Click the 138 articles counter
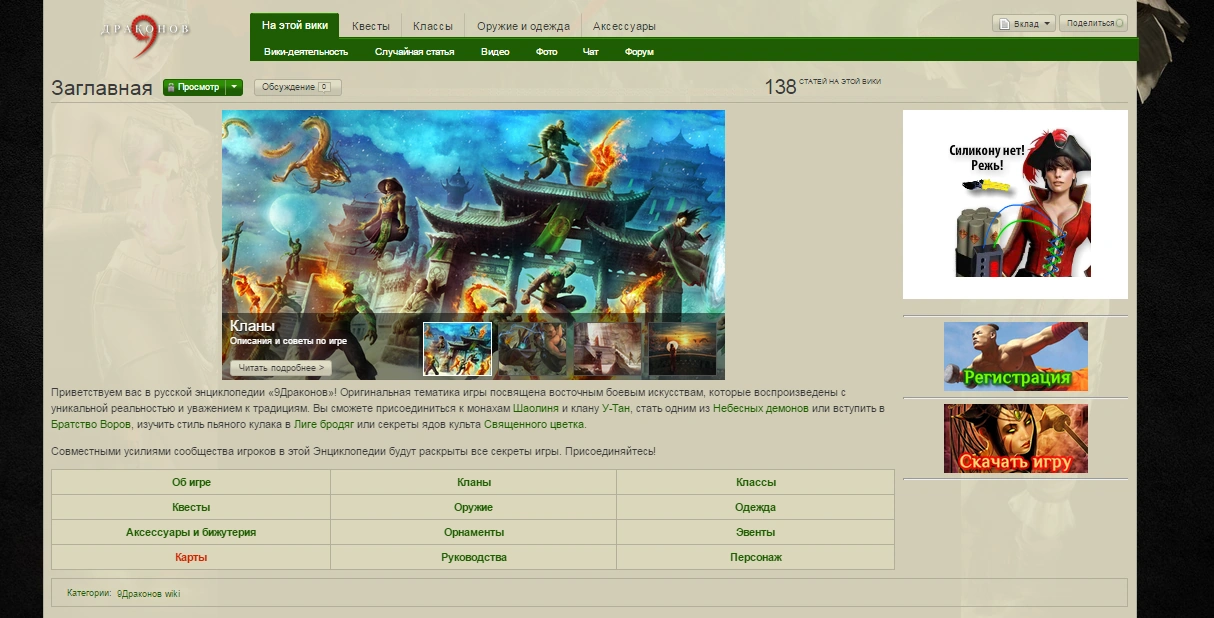1214x618 pixels. coord(823,86)
